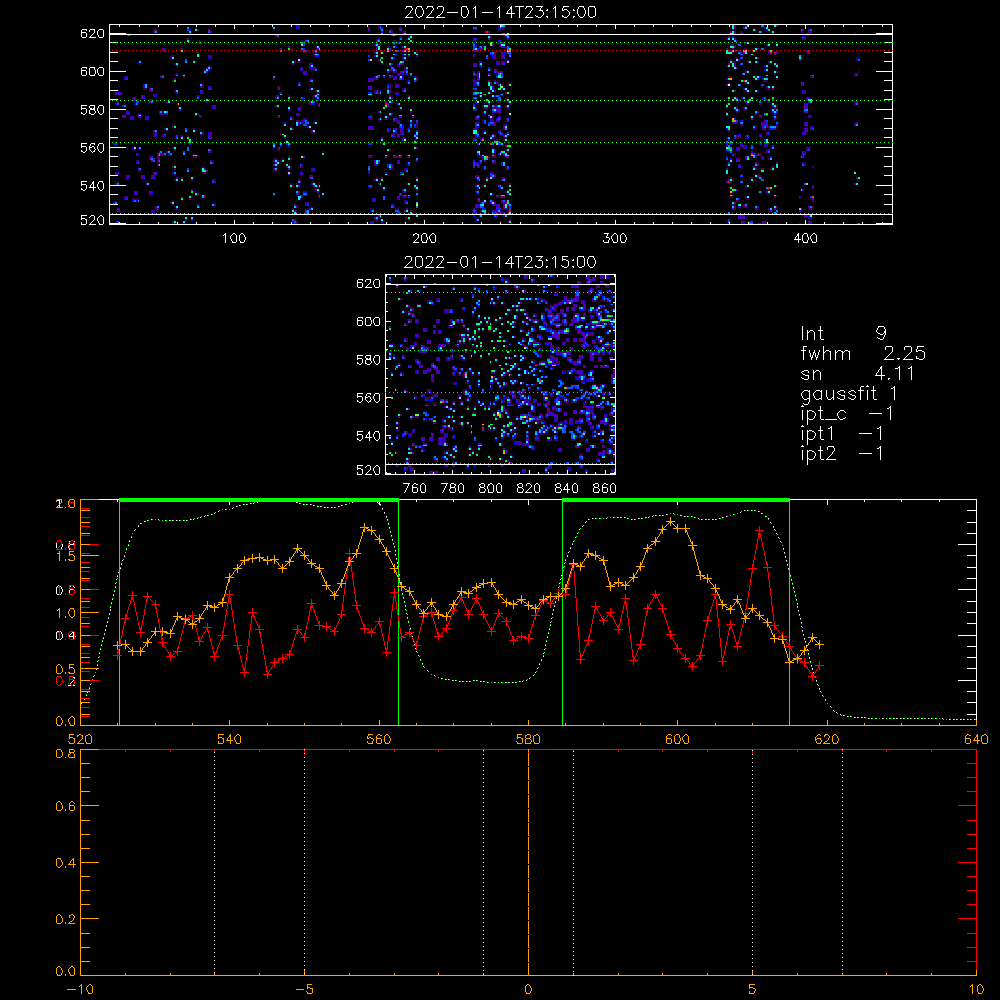Click x-axis label 820 on middle plot
This screenshot has width=1000, height=1000.
tap(528, 489)
